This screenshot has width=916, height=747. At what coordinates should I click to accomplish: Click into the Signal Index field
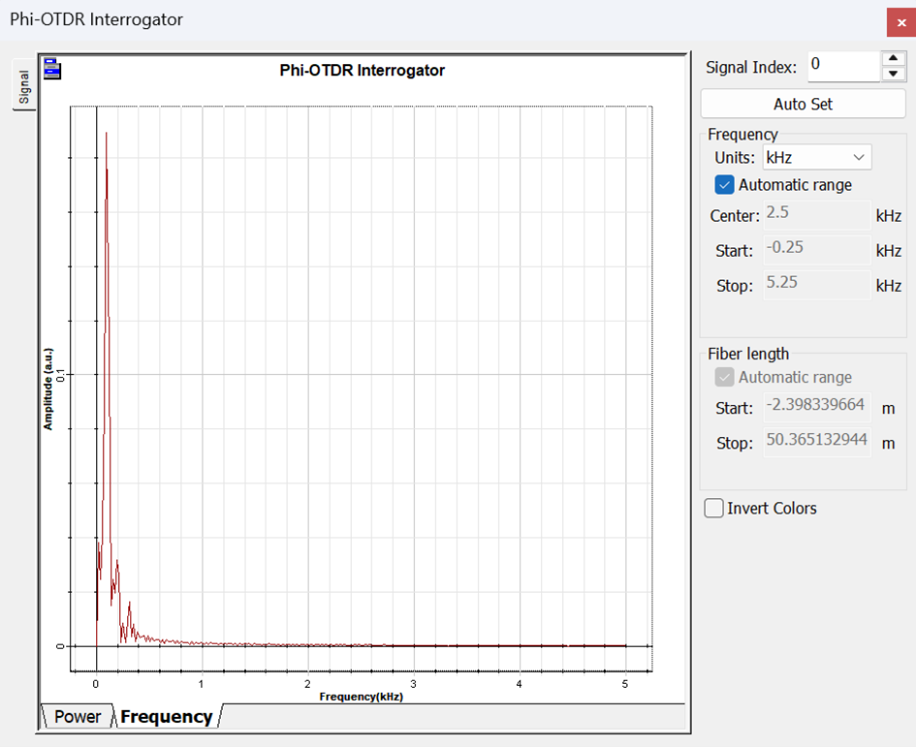[842, 66]
